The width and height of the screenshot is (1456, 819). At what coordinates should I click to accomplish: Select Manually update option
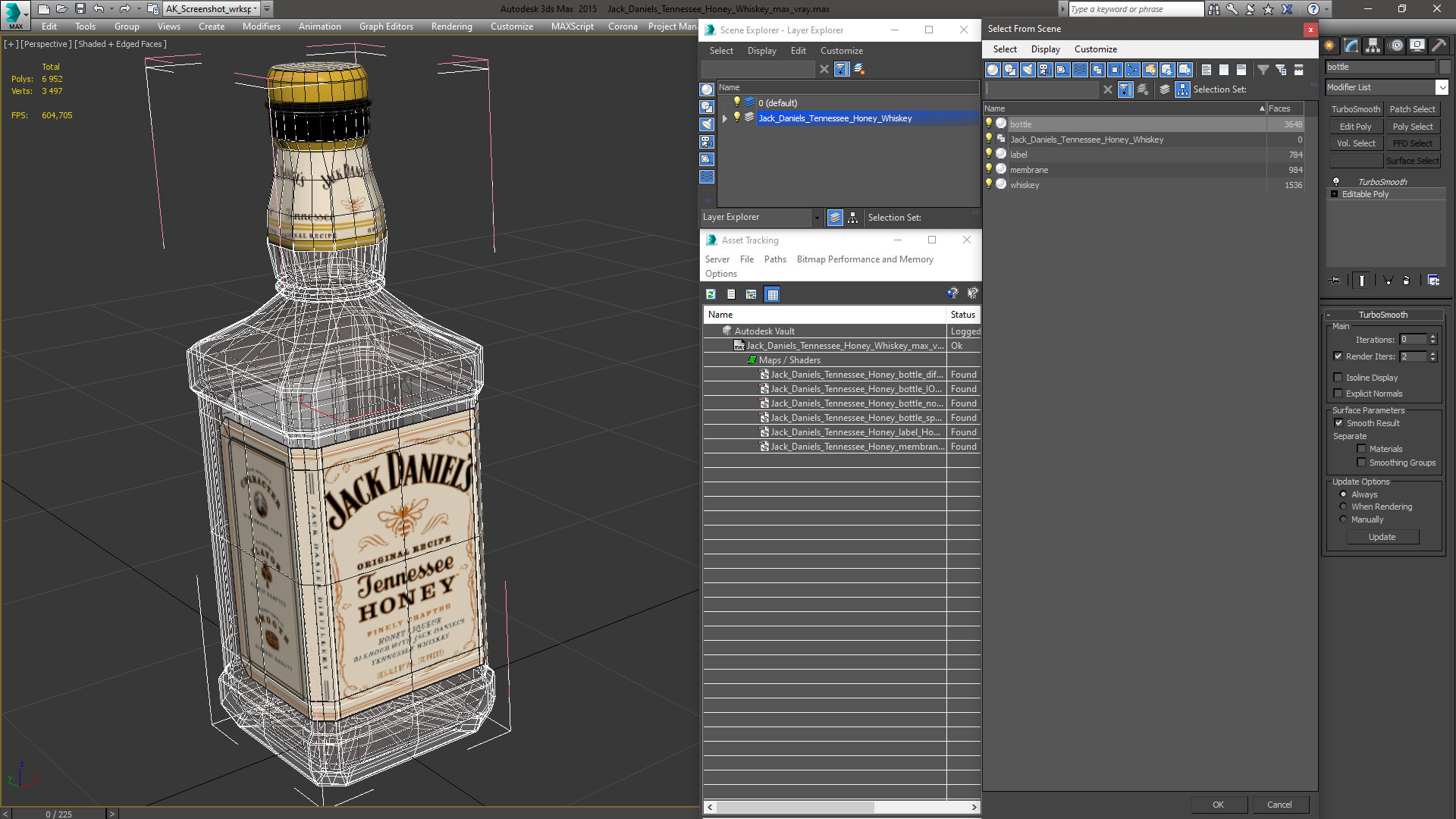tap(1343, 519)
